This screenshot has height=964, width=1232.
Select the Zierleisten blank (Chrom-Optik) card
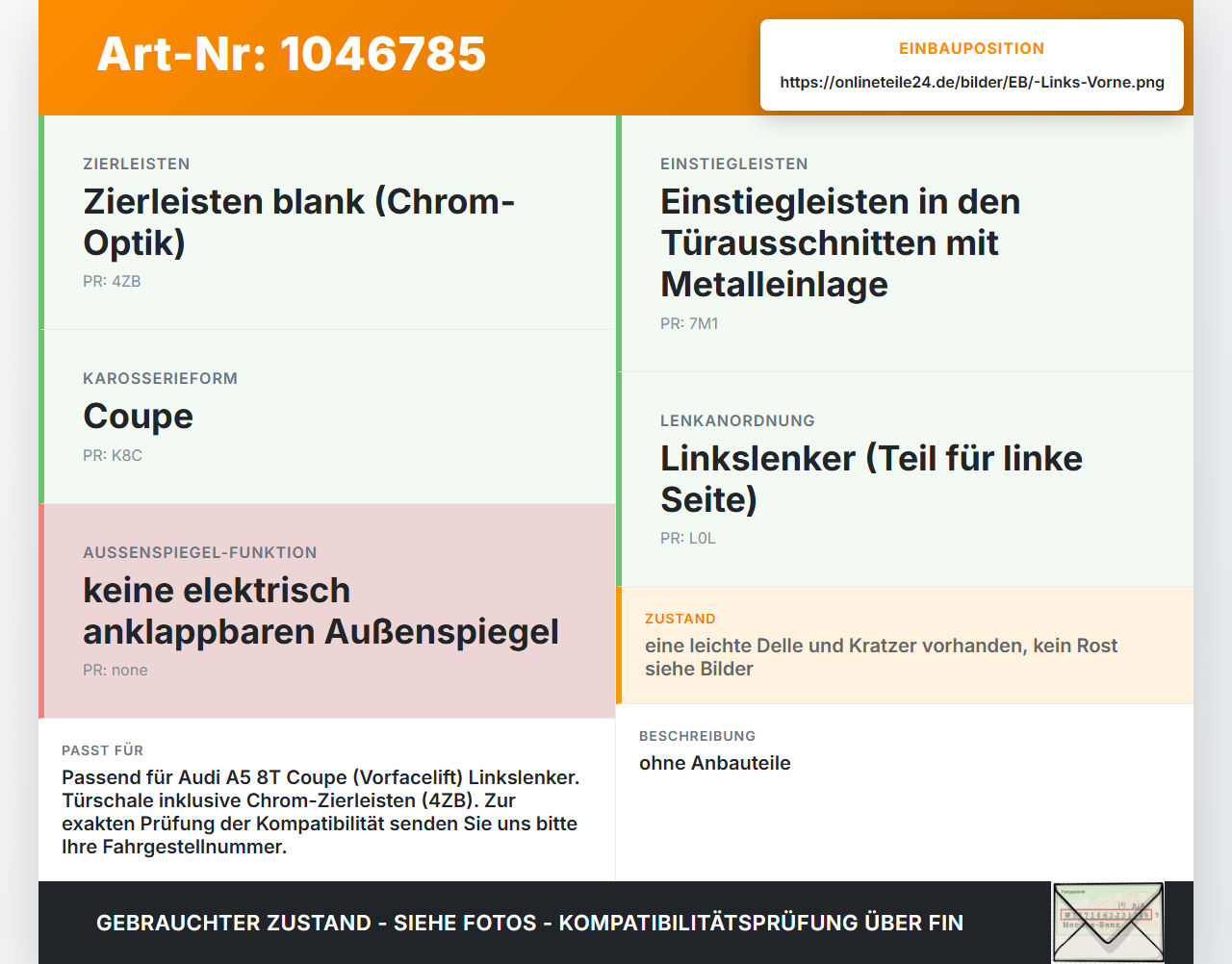327,222
